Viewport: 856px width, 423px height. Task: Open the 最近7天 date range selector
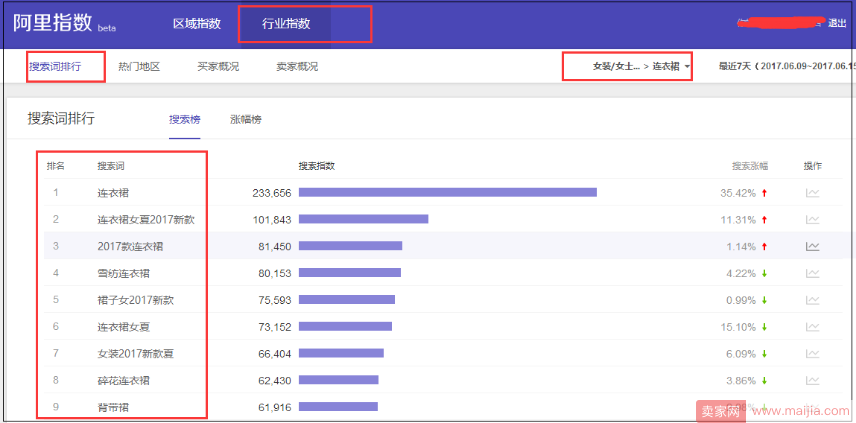coord(787,67)
